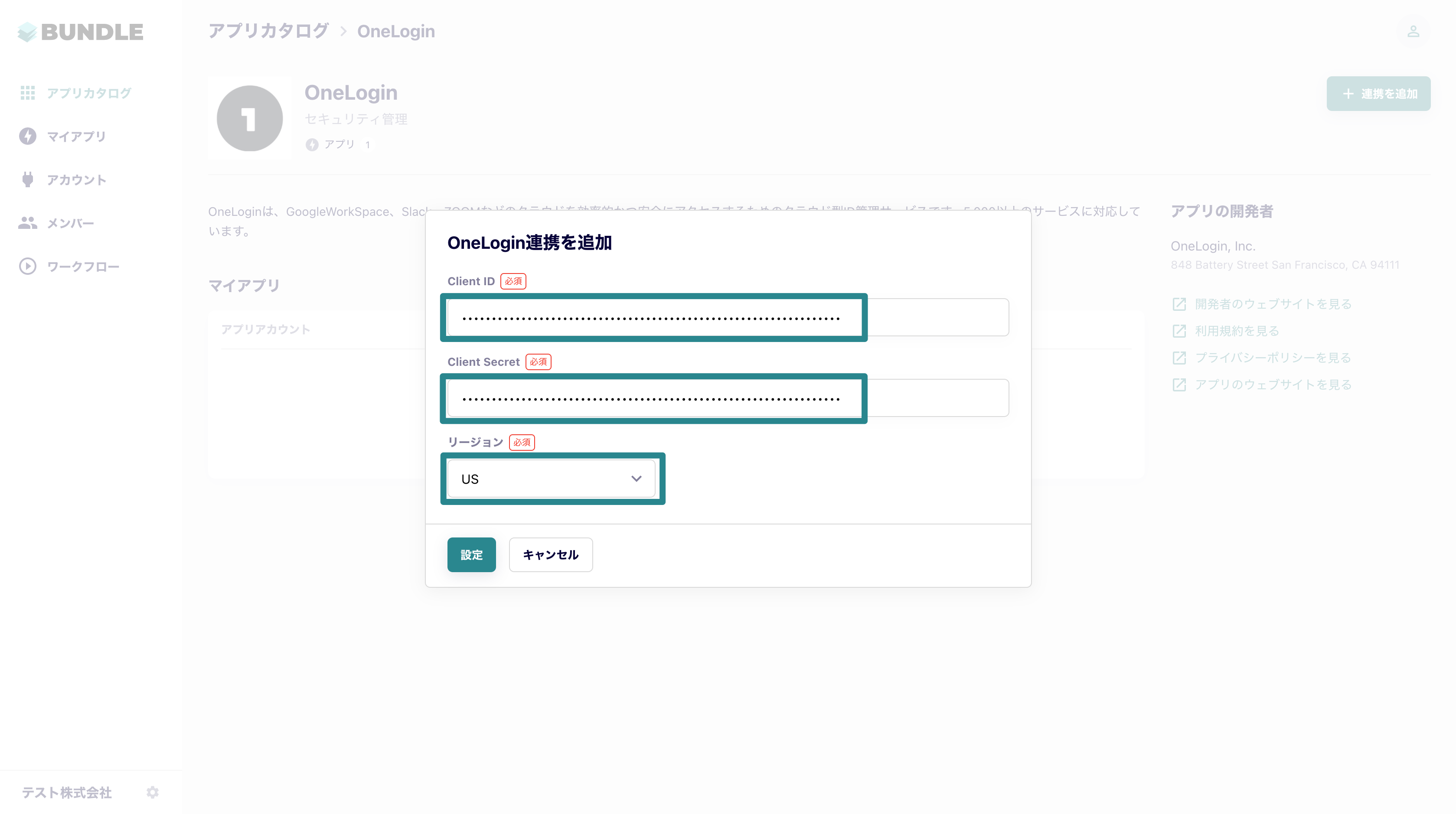Click the breadcrumb chevron before OneLogin
The width and height of the screenshot is (1456, 814).
[343, 31]
